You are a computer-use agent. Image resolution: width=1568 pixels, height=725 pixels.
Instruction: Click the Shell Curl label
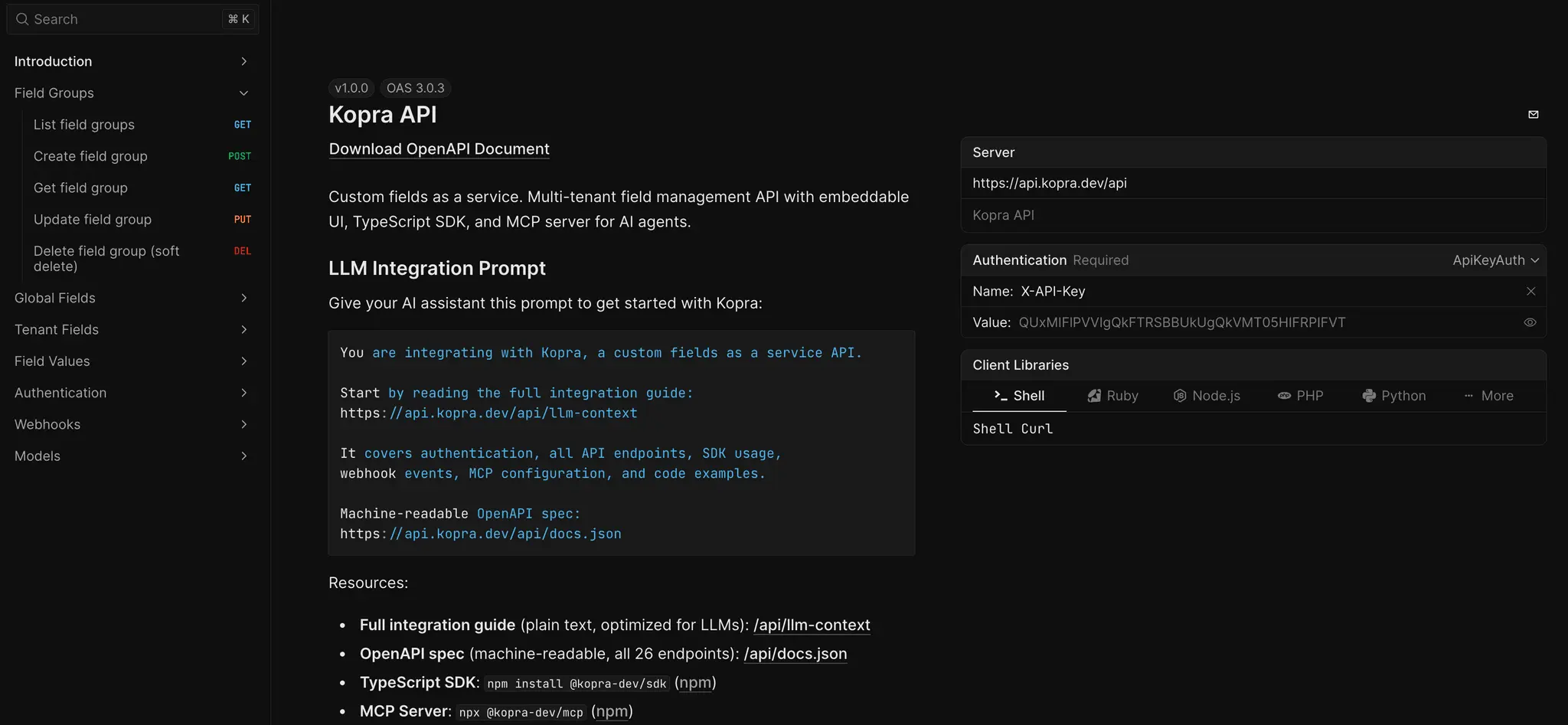[1012, 429]
